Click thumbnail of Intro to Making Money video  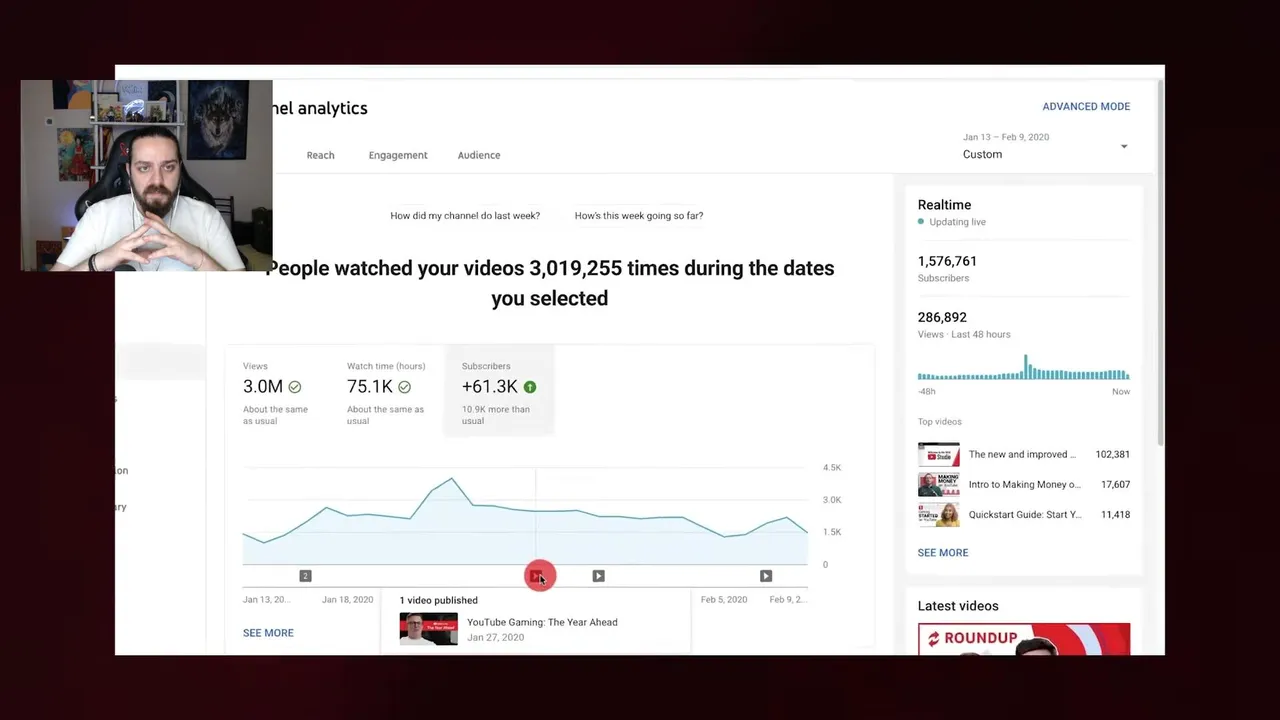point(938,484)
